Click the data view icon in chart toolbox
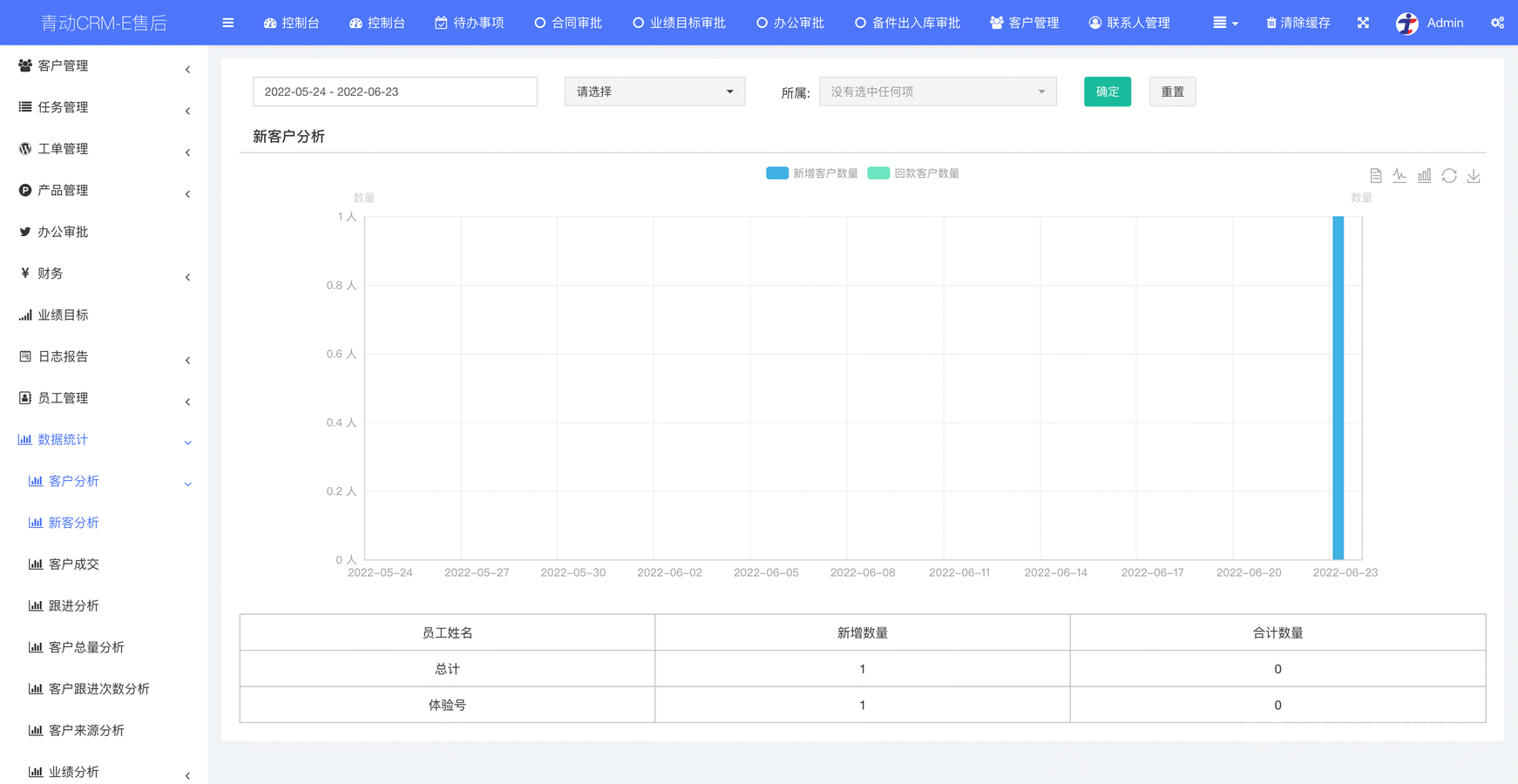Image resolution: width=1518 pixels, height=784 pixels. (1375, 176)
